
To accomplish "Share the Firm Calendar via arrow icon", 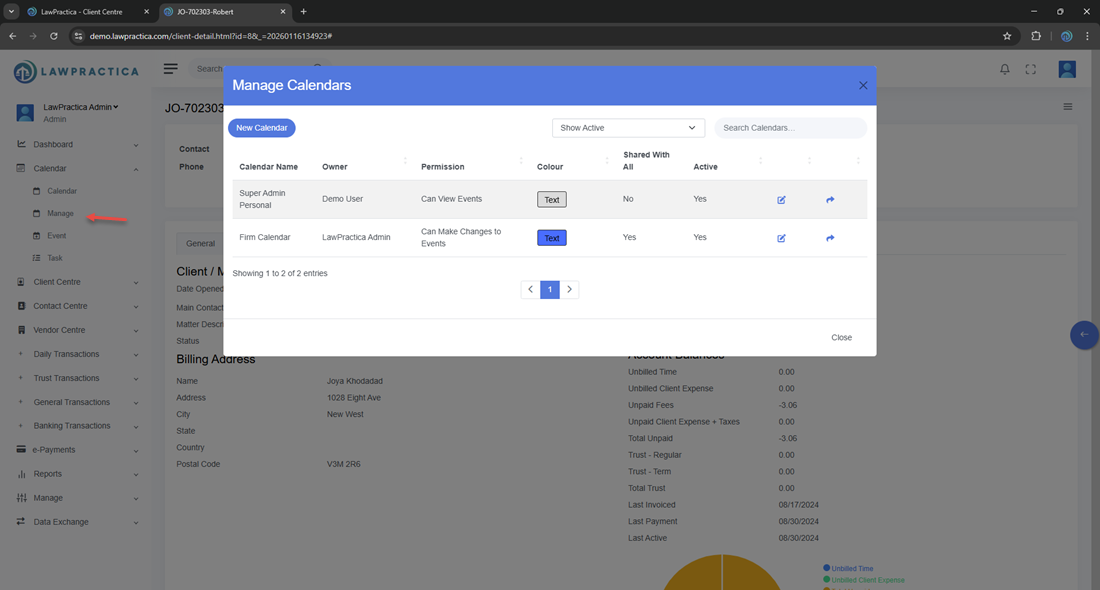I will 830,238.
